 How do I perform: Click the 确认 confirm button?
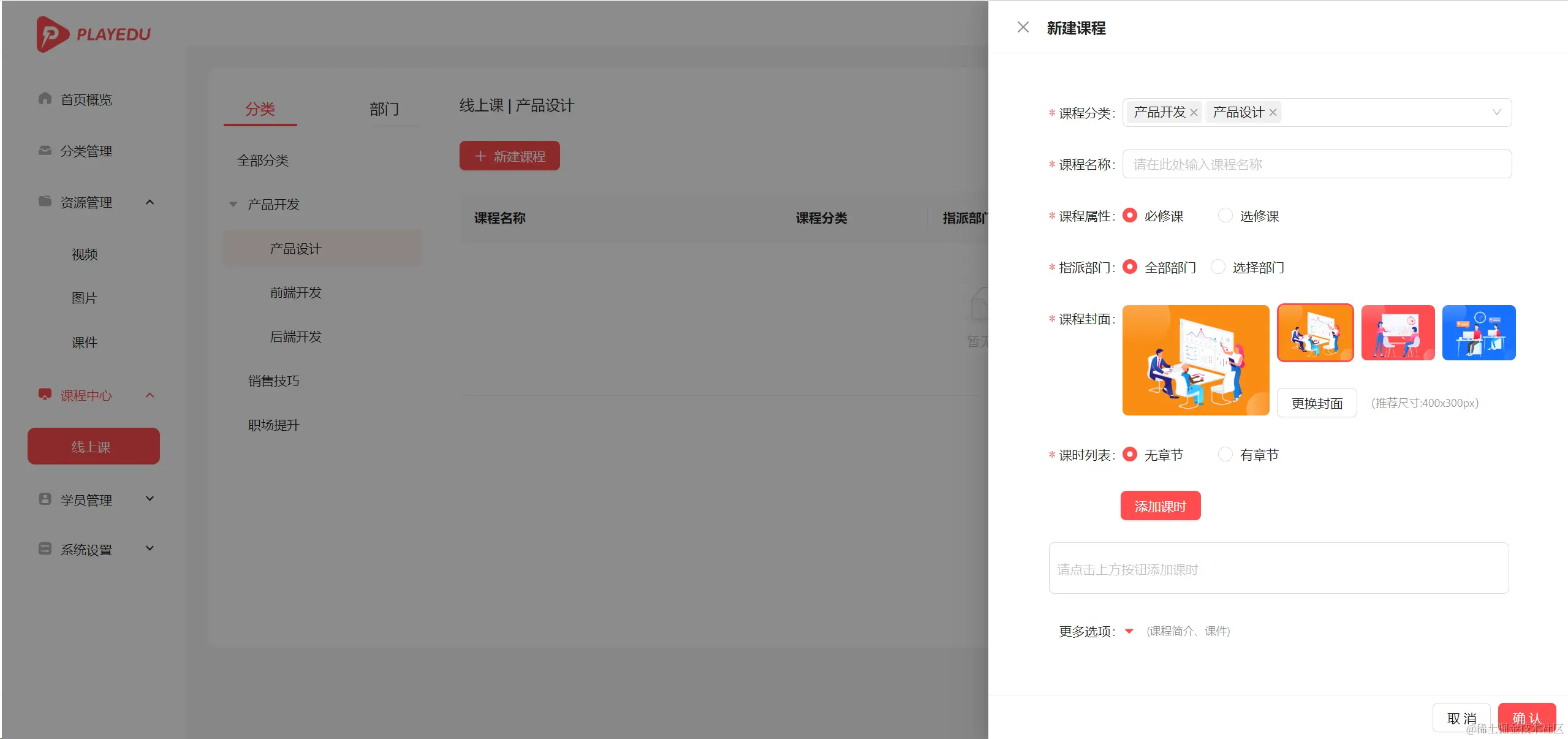(1527, 718)
